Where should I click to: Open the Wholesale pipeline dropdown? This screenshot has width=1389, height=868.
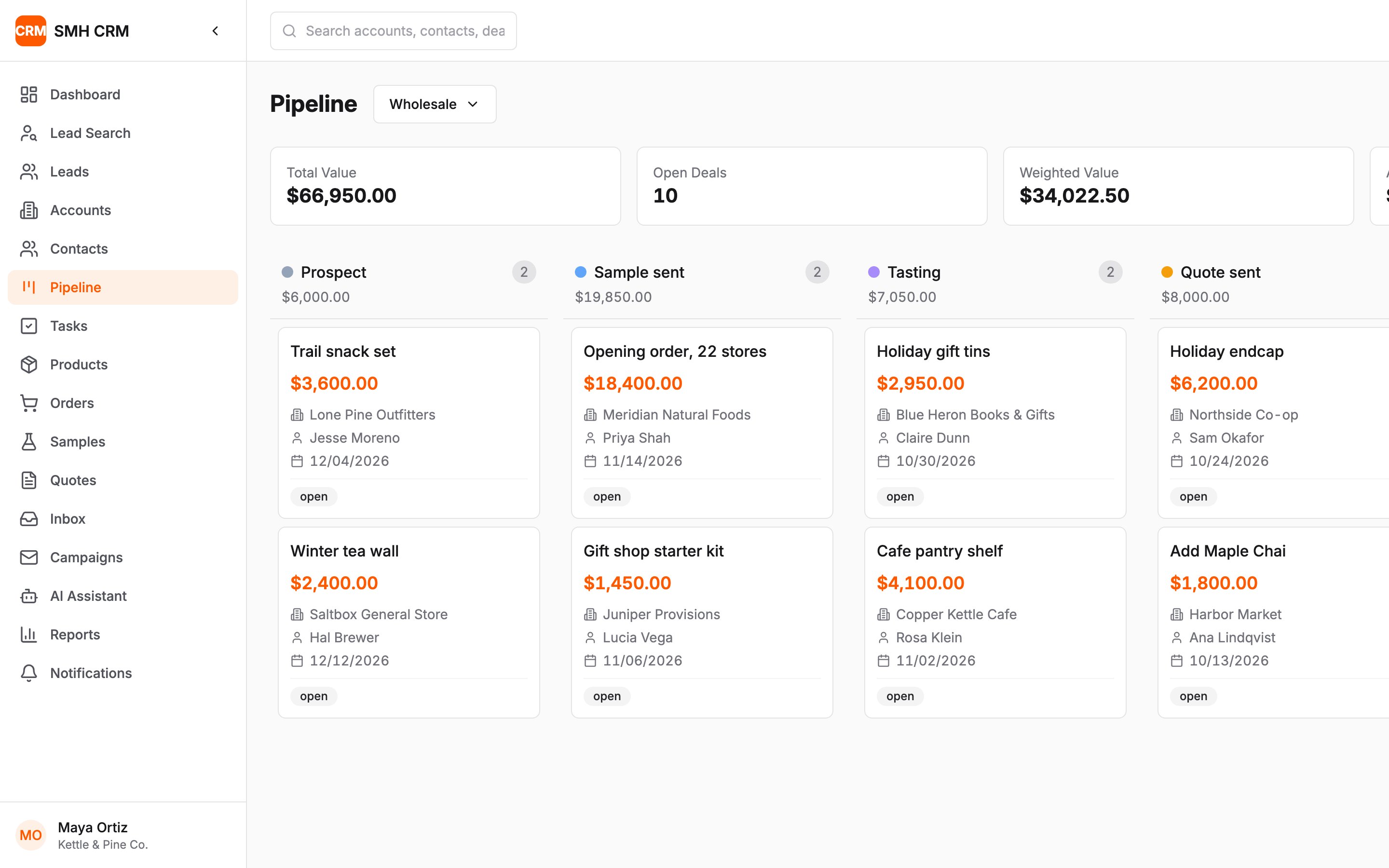point(435,104)
